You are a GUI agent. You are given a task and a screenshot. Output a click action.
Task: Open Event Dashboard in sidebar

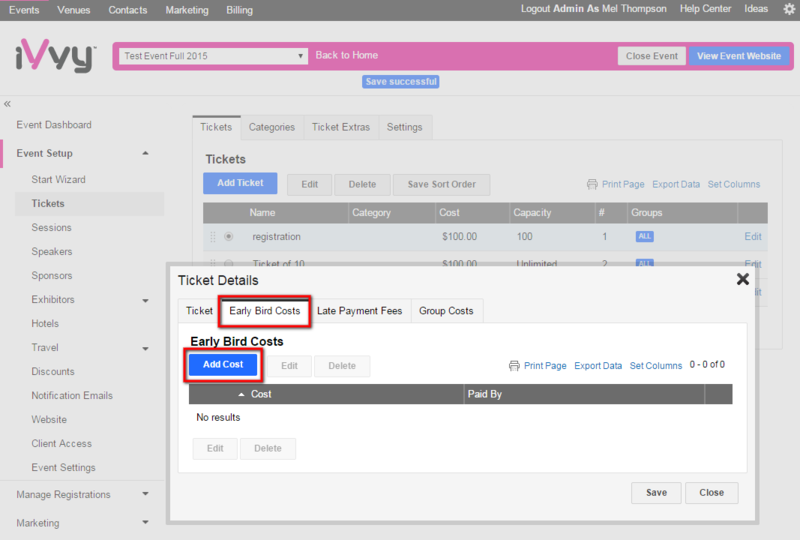[x=54, y=125]
